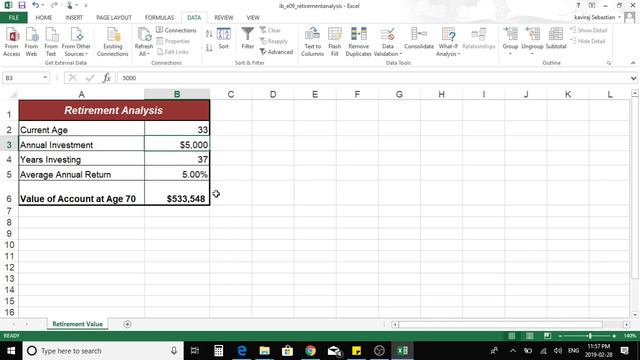640x360 pixels.
Task: Select the Retirement Value sheet tab
Action: (77, 324)
